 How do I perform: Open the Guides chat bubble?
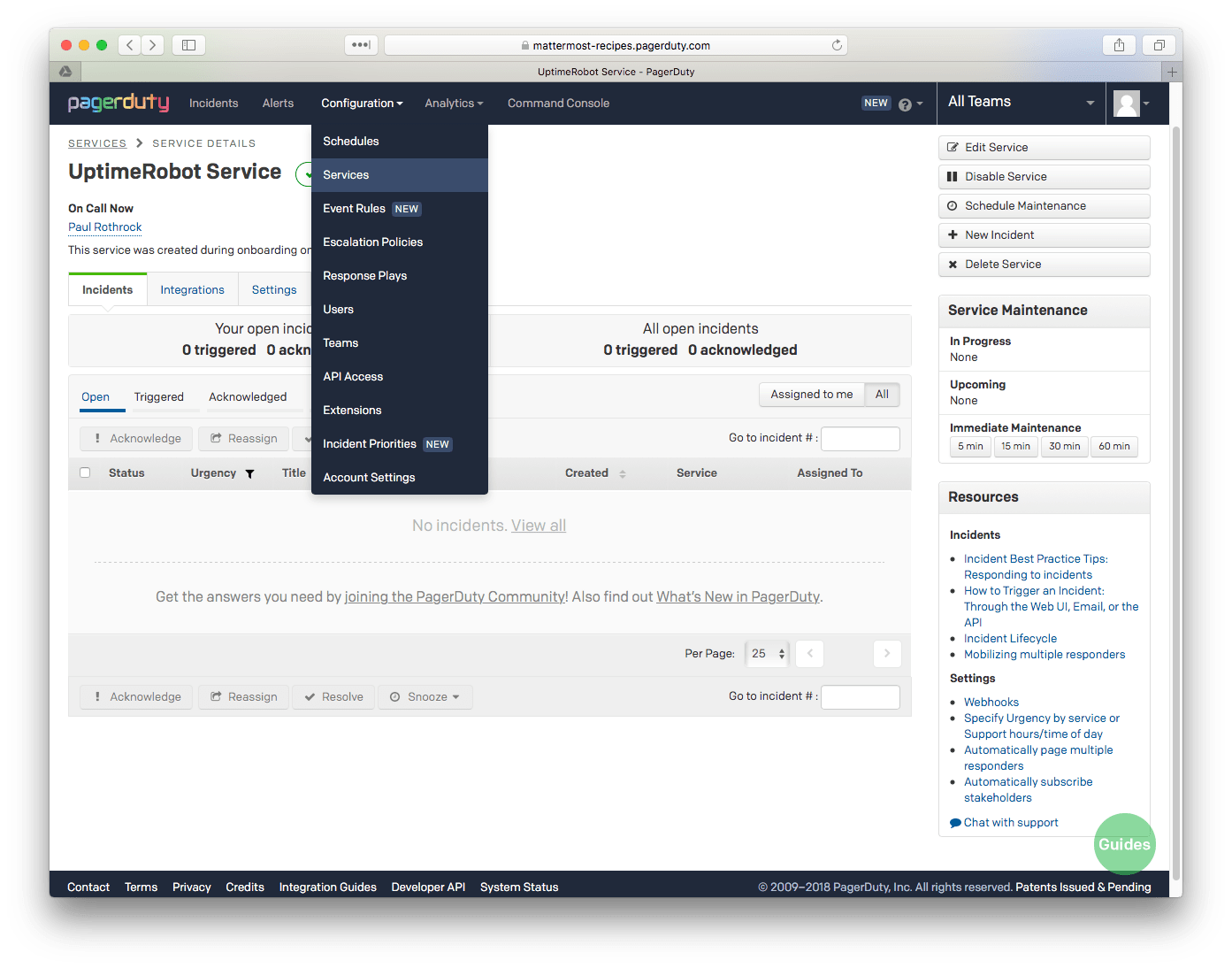pyautogui.click(x=1124, y=844)
